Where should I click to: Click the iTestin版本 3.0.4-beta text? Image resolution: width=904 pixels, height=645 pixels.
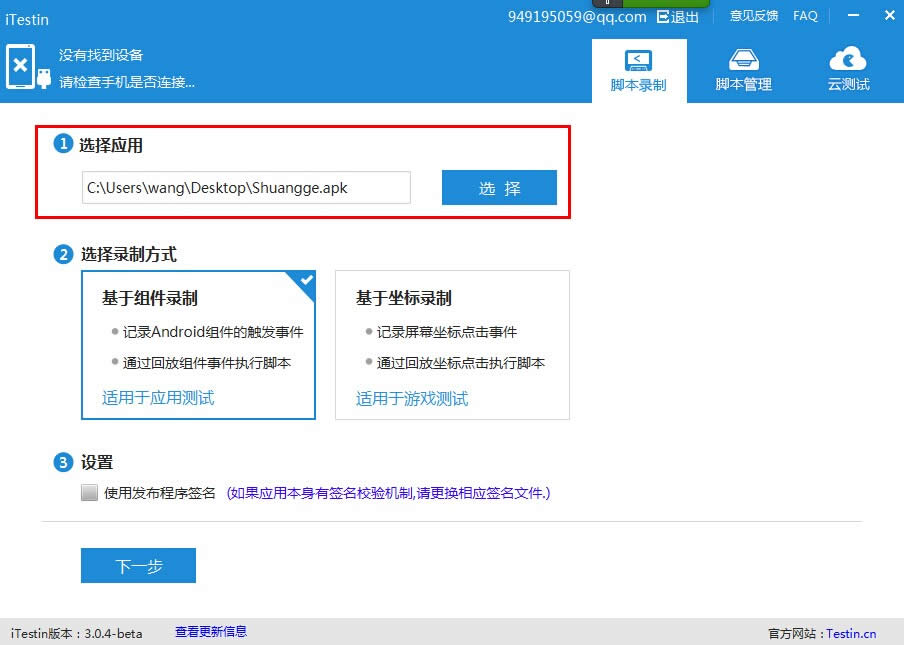pyautogui.click(x=77, y=633)
